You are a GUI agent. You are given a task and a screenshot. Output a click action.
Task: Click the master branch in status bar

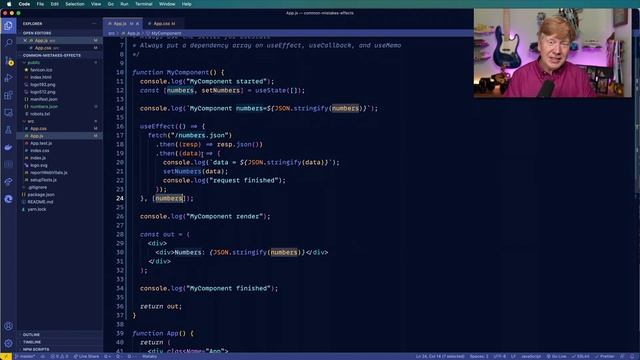click(25, 356)
